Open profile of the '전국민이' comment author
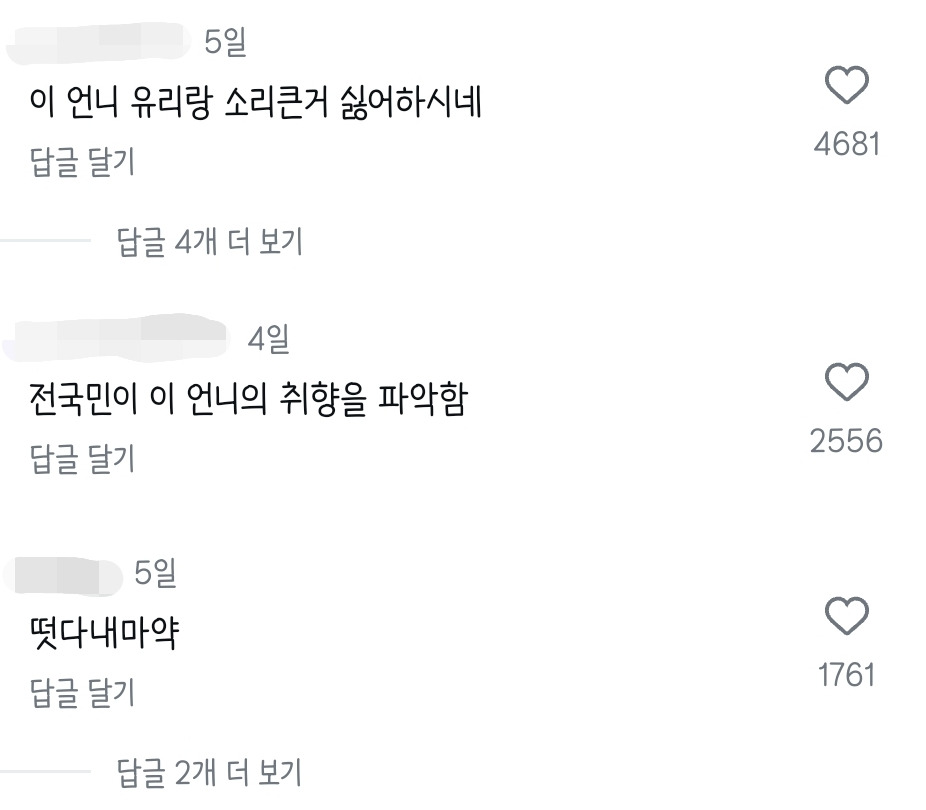 pyautogui.click(x=120, y=338)
